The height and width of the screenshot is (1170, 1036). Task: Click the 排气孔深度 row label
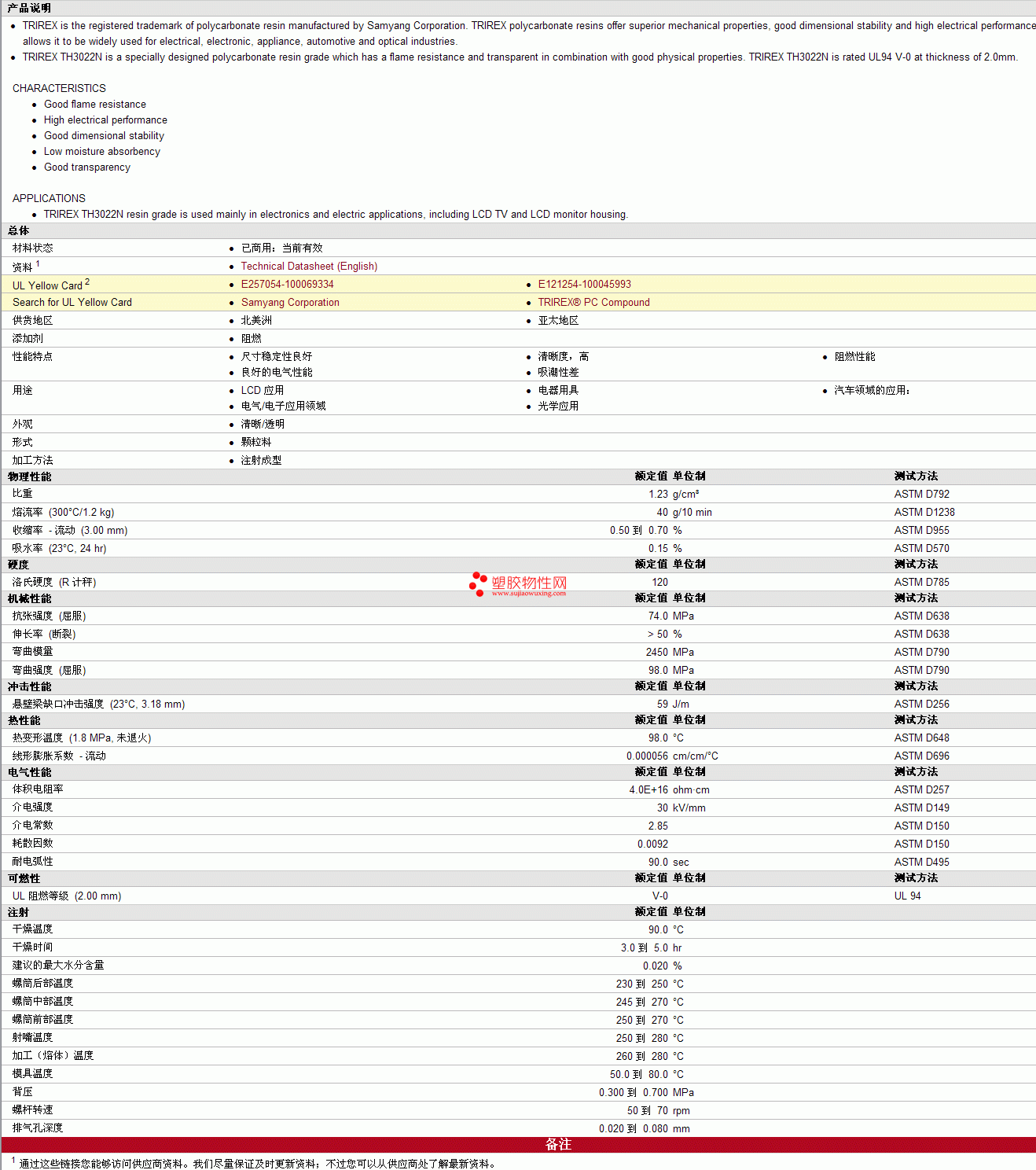click(x=38, y=1128)
